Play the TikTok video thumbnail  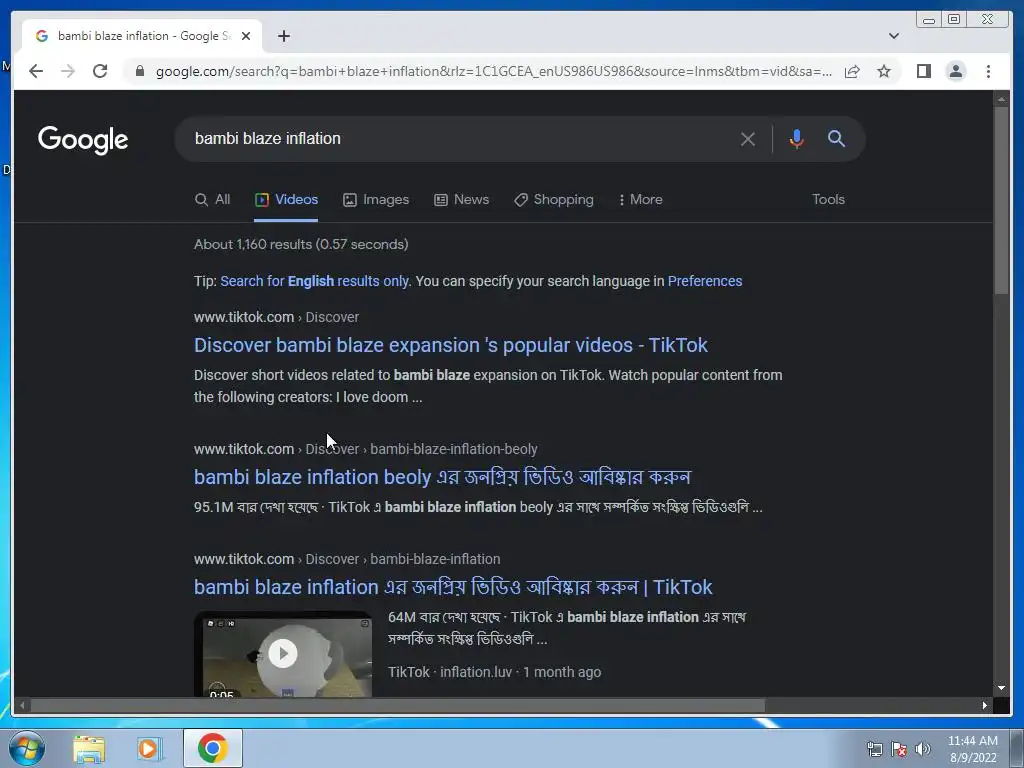[x=283, y=654]
